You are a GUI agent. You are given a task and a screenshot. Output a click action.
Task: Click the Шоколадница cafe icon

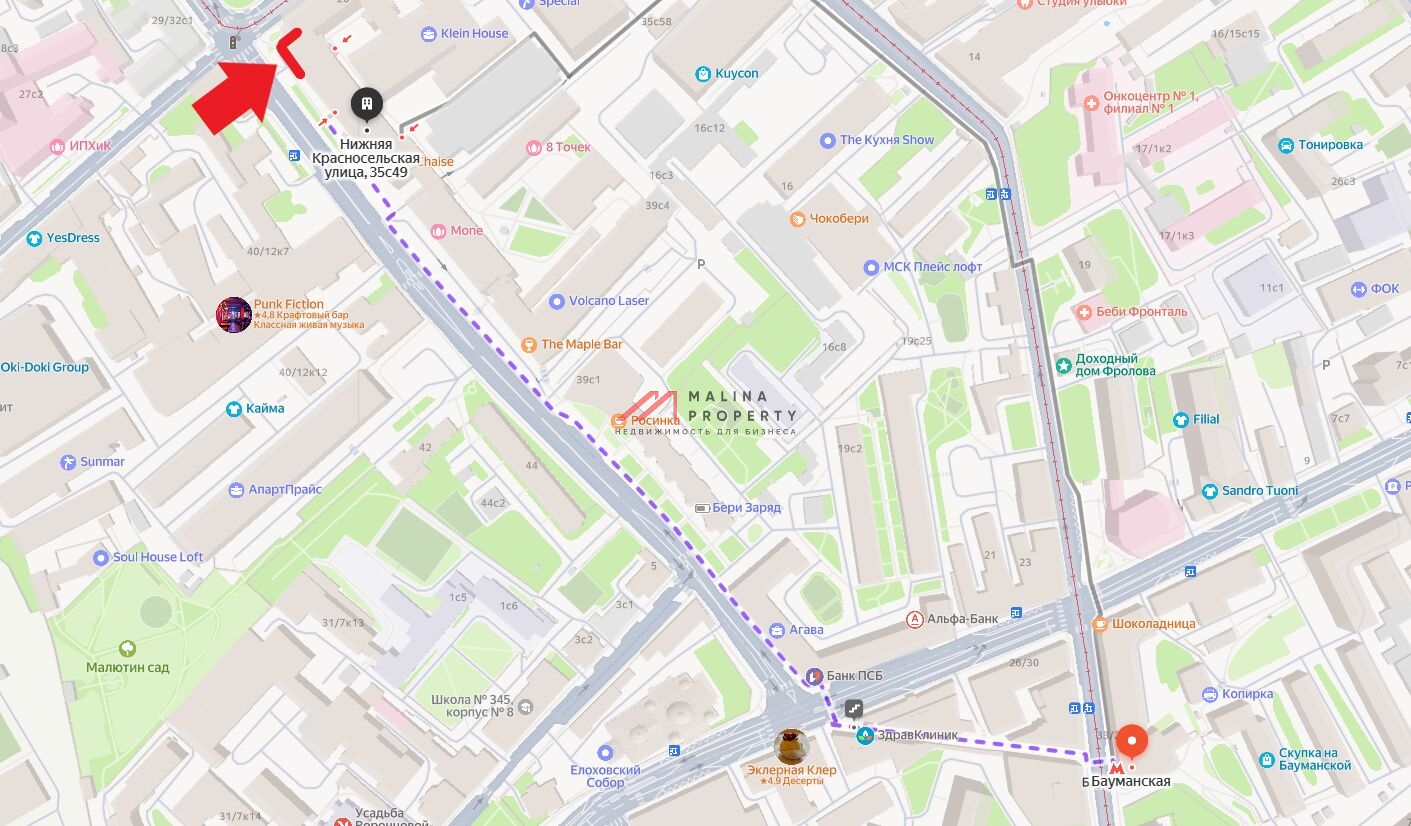(x=1100, y=624)
